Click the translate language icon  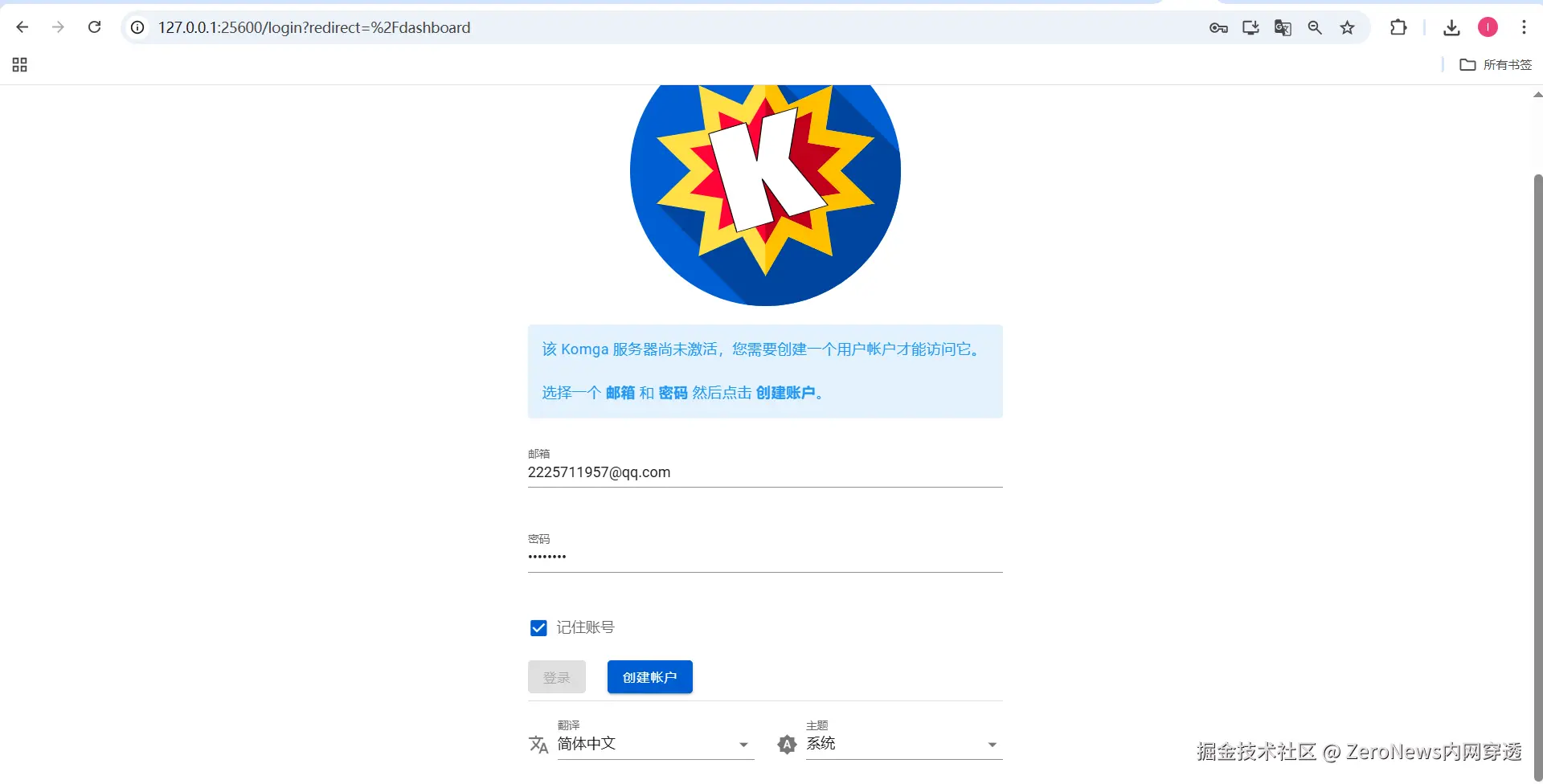point(538,745)
